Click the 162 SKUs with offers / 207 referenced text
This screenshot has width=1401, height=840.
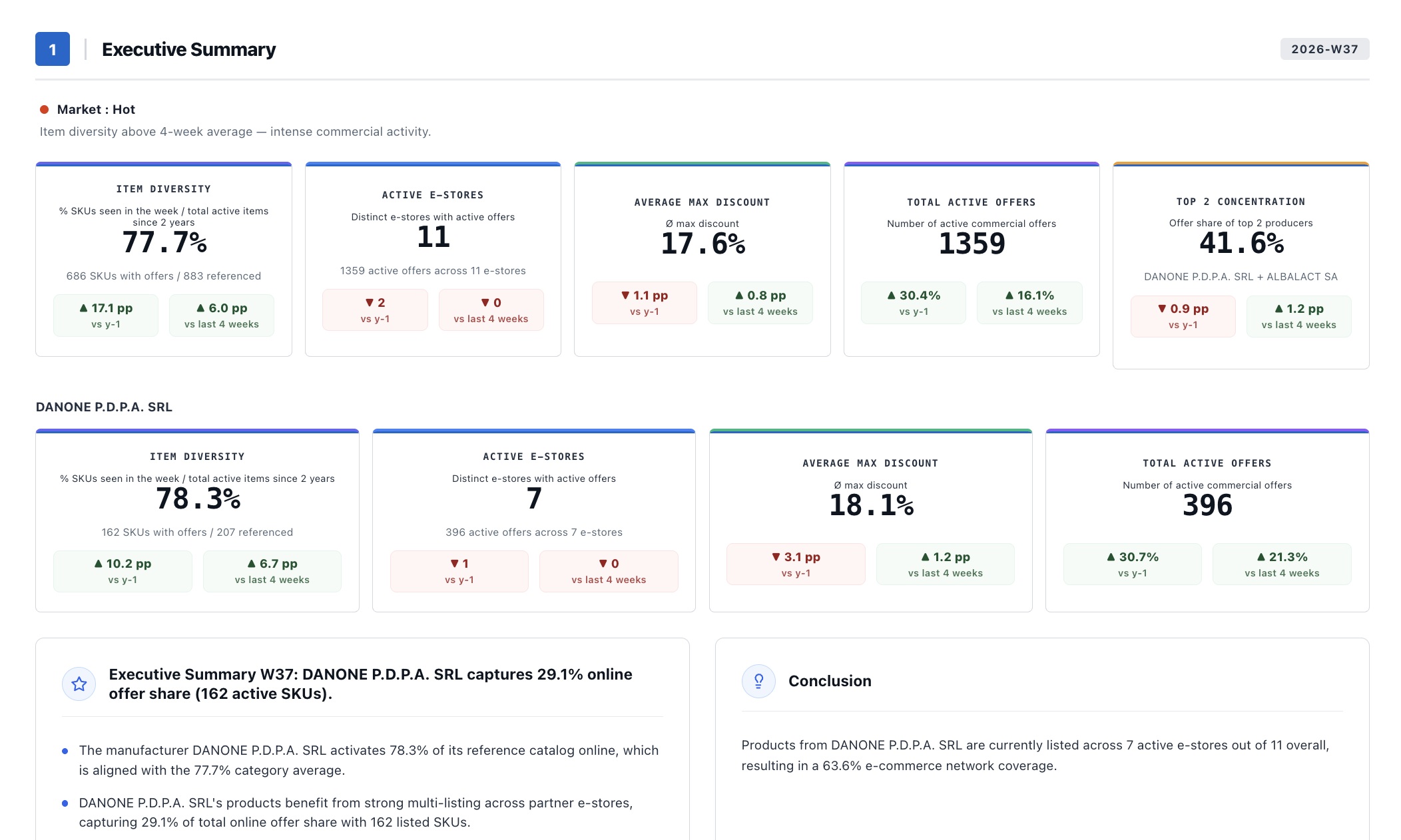coord(198,532)
